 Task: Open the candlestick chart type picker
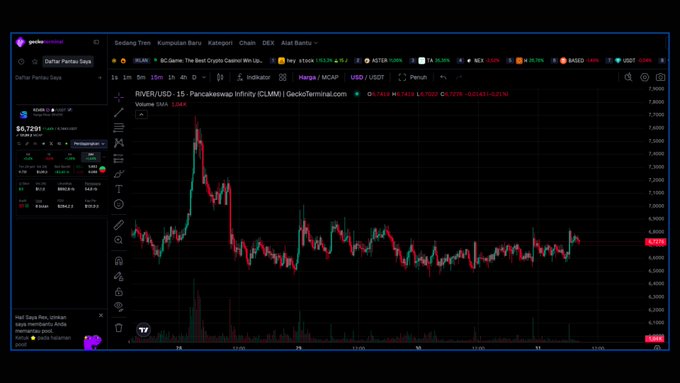point(220,77)
